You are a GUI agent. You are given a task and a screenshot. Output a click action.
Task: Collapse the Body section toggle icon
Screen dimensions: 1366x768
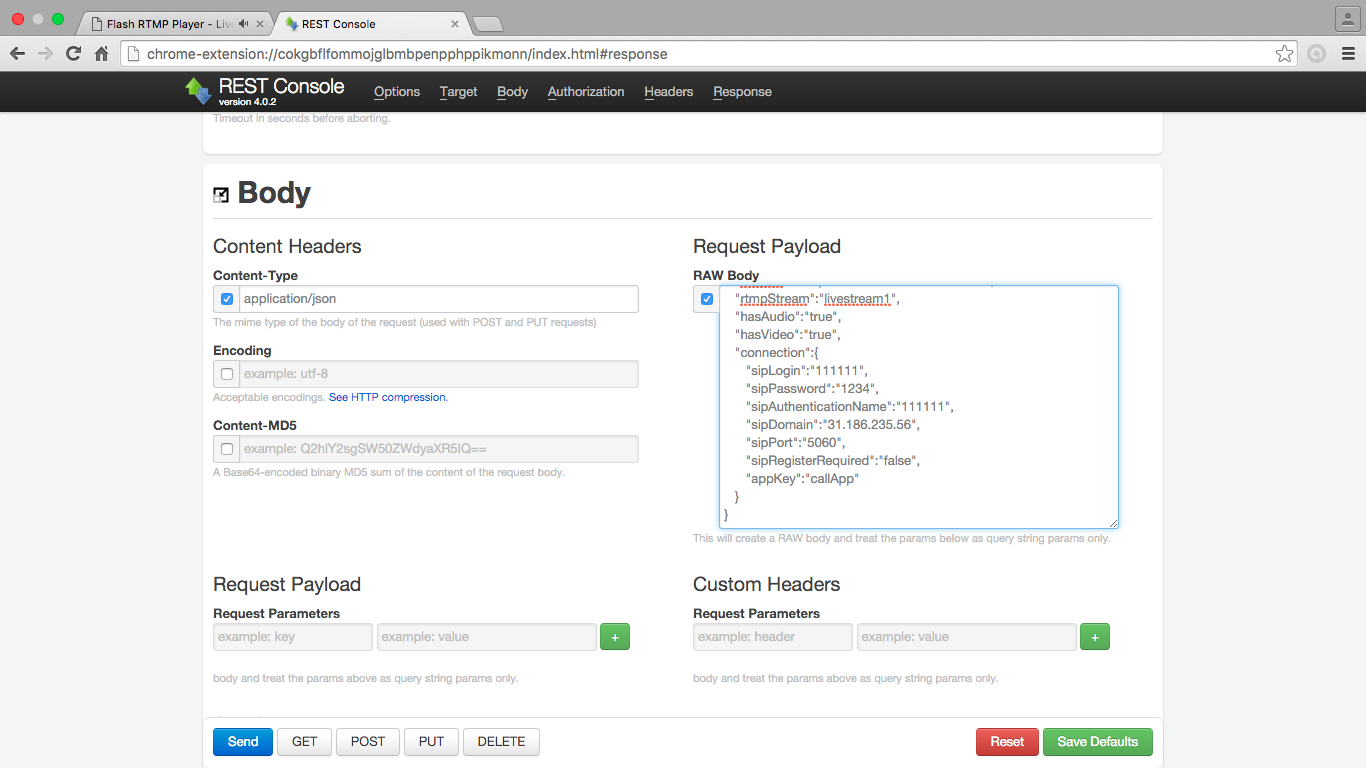(x=221, y=195)
